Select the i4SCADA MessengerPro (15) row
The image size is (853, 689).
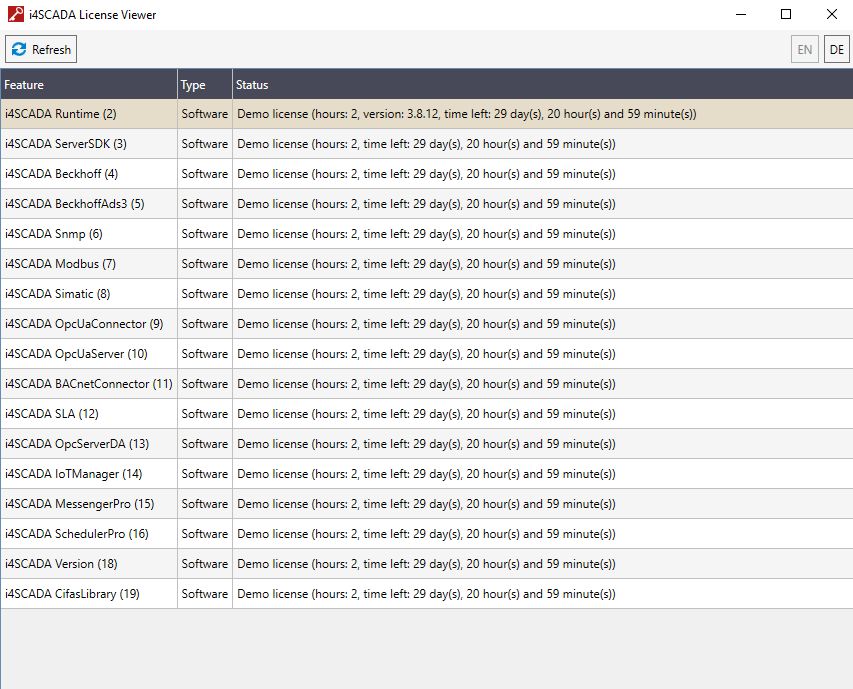tap(426, 504)
